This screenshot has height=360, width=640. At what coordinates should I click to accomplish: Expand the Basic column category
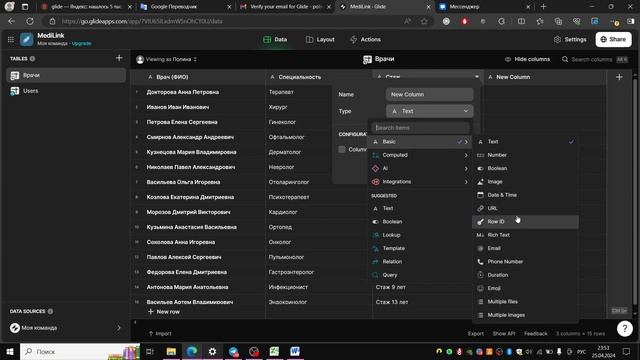point(420,142)
